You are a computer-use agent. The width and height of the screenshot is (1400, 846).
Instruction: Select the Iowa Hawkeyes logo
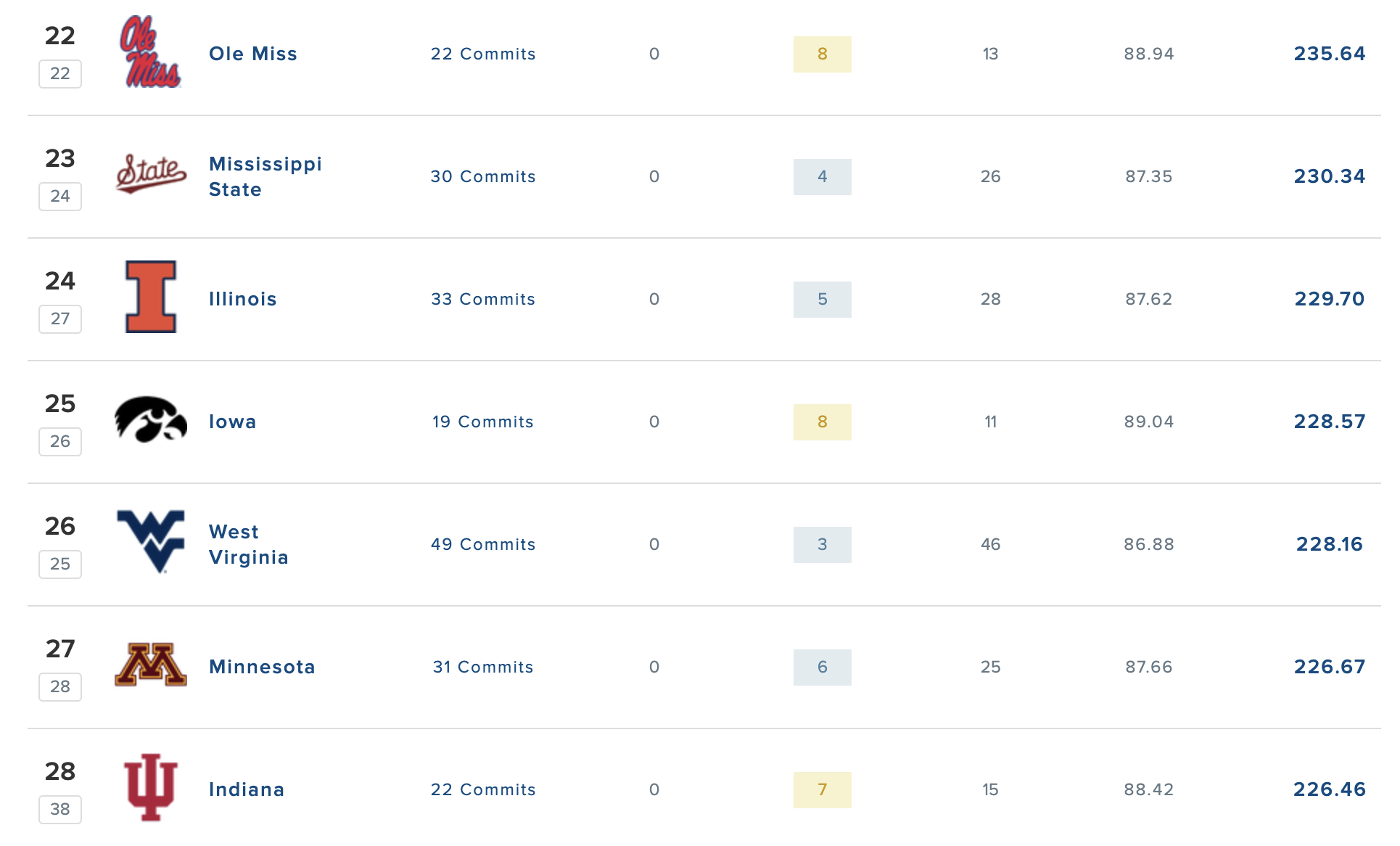point(151,419)
